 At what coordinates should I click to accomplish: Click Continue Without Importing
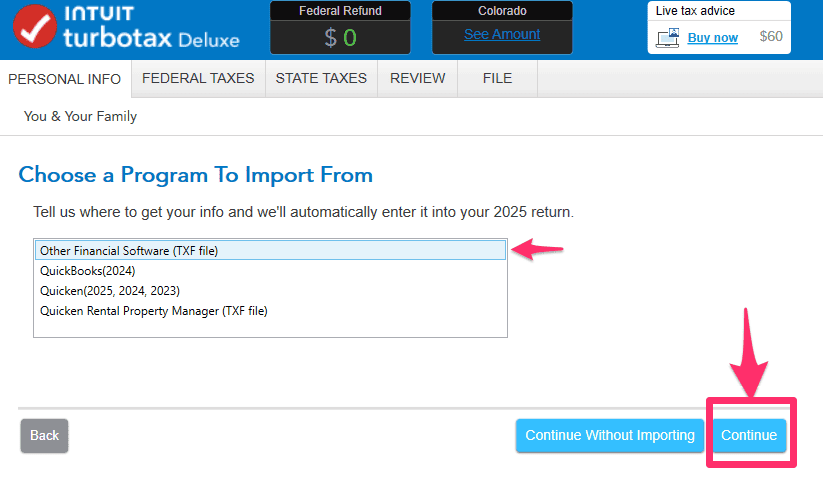point(610,435)
